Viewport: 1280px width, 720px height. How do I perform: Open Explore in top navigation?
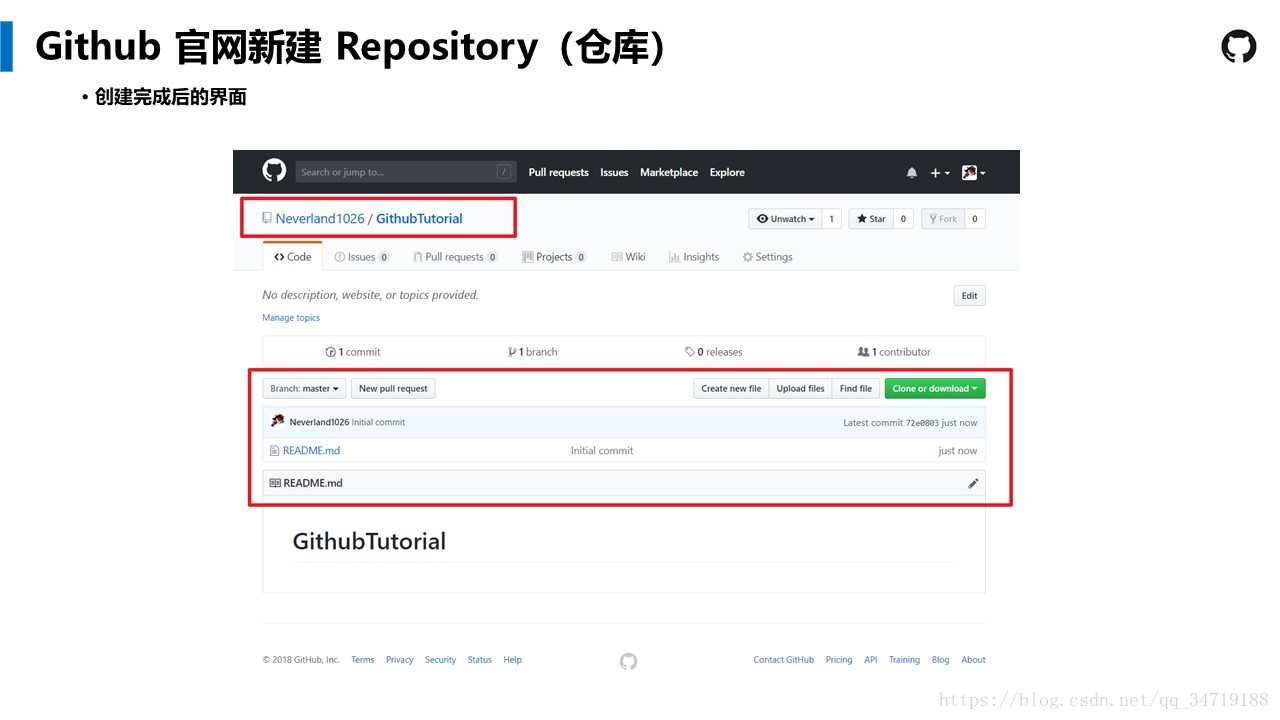pos(727,173)
